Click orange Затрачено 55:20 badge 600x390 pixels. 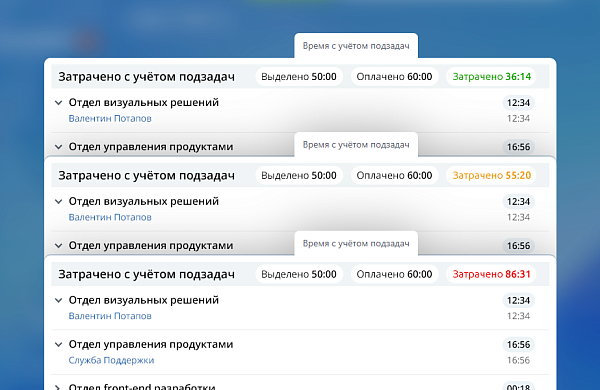pos(491,175)
